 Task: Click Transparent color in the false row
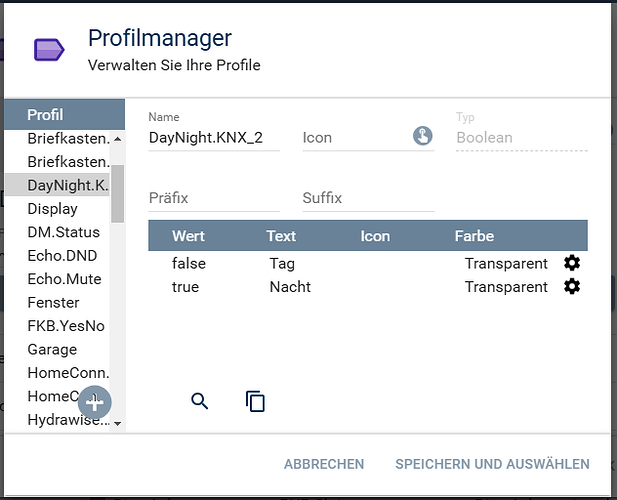[506, 263]
